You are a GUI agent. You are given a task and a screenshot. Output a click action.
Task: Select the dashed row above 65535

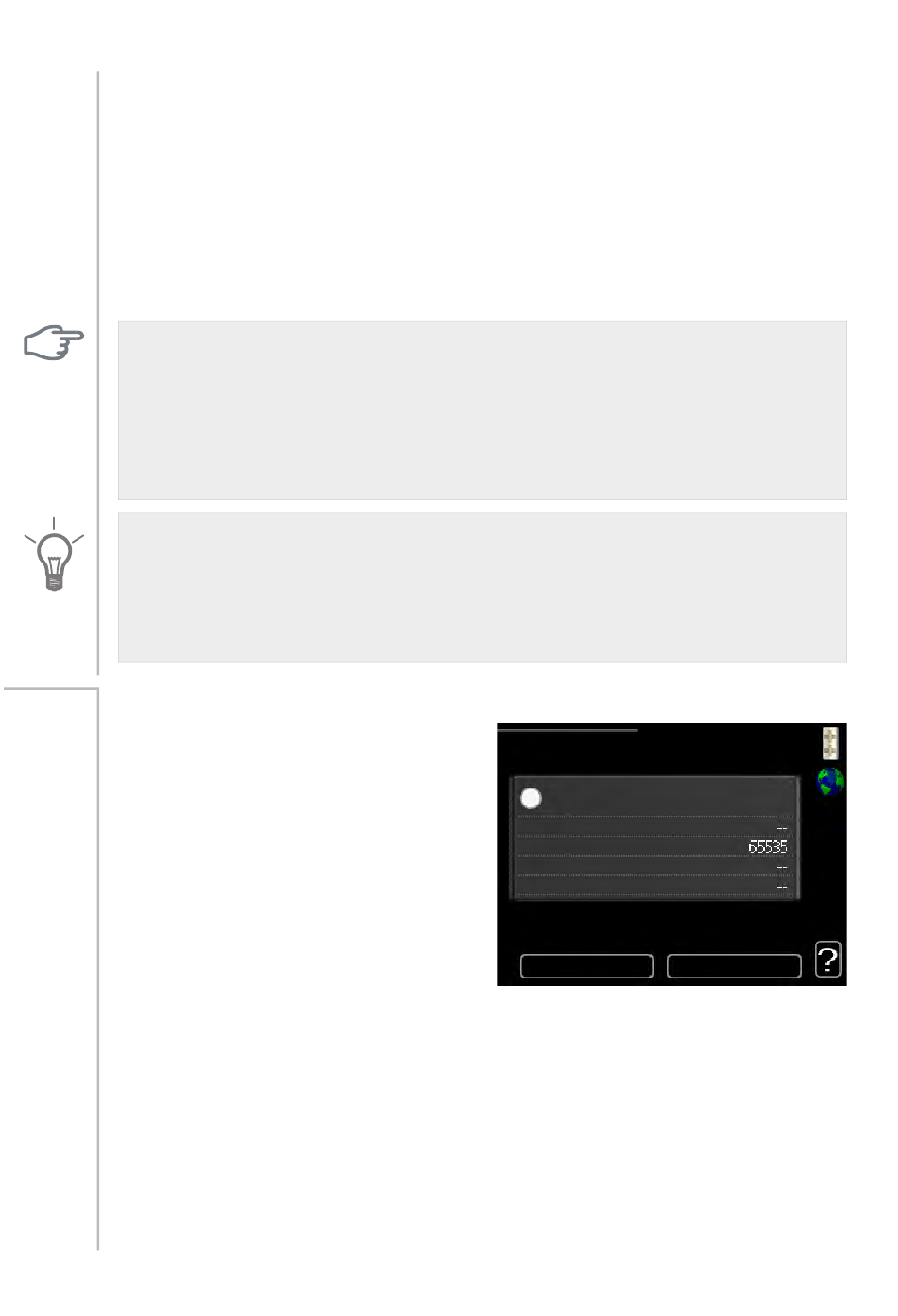(x=654, y=827)
